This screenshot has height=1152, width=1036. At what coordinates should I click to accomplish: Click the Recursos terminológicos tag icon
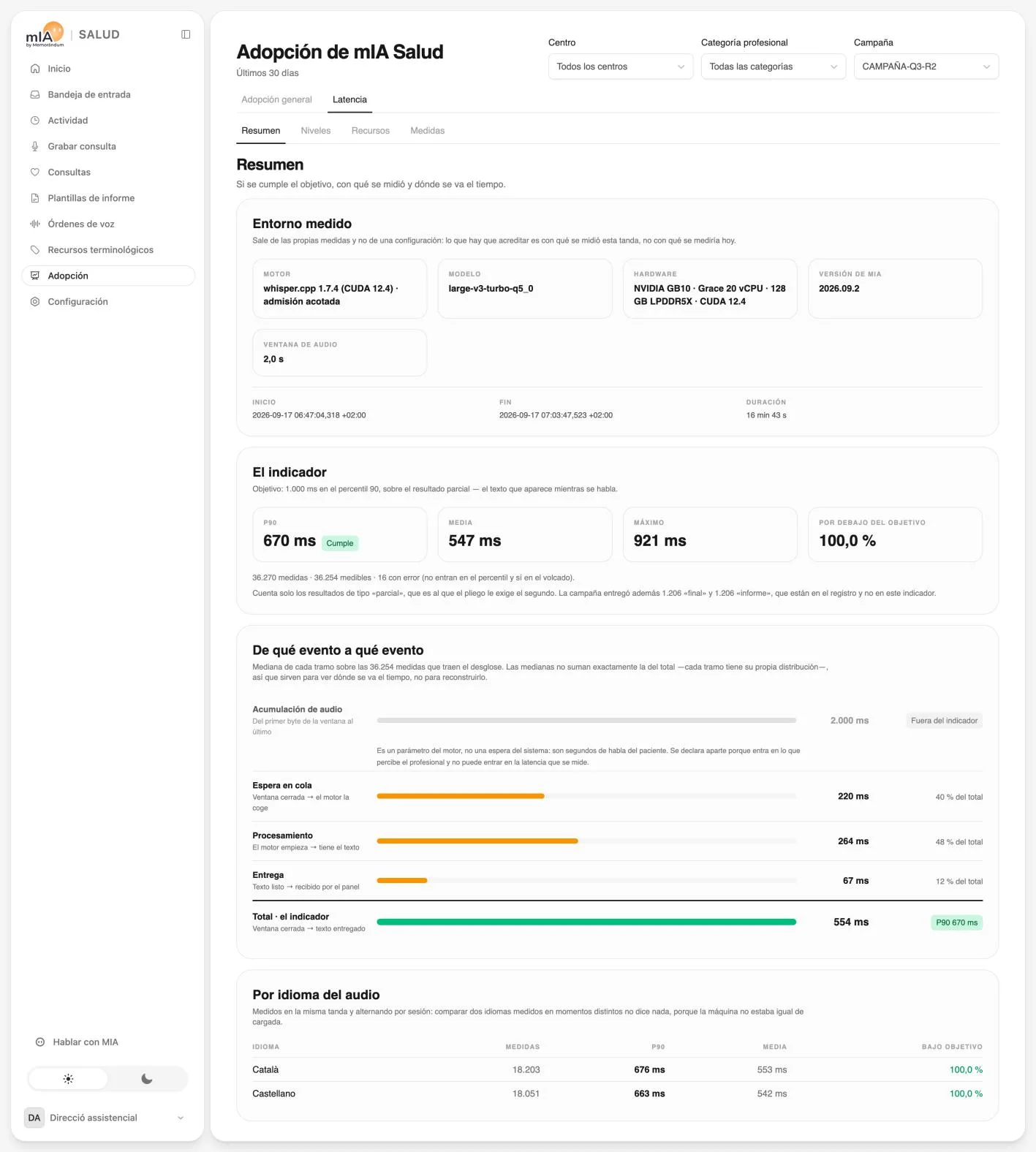[x=35, y=250]
